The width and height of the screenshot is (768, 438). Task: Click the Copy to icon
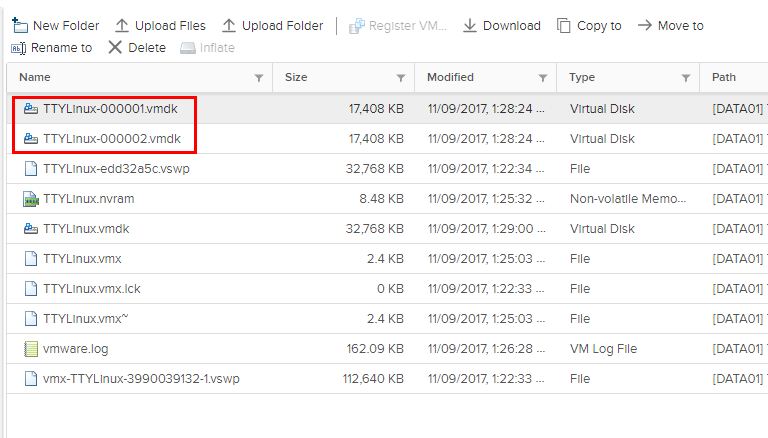[564, 26]
